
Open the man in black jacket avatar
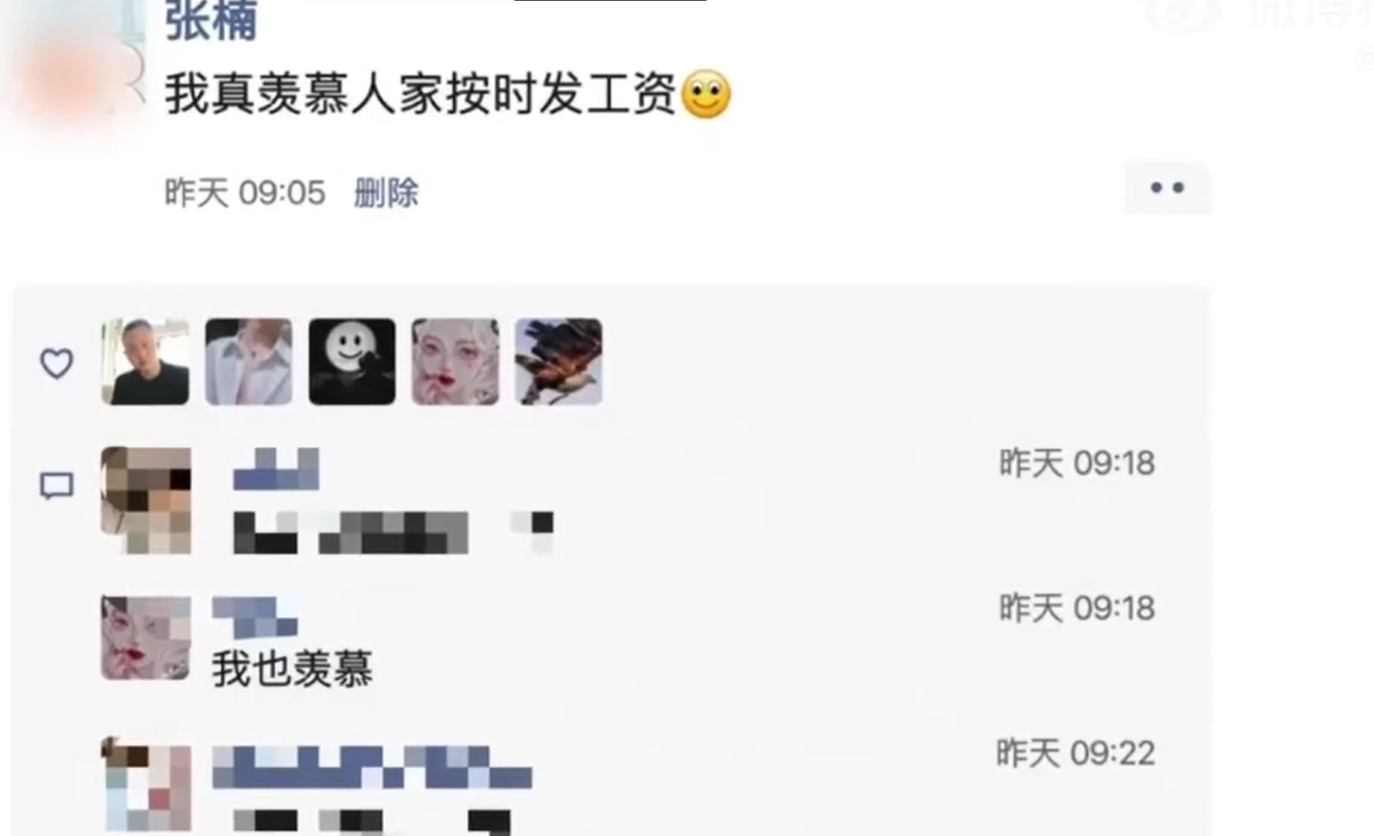point(145,362)
